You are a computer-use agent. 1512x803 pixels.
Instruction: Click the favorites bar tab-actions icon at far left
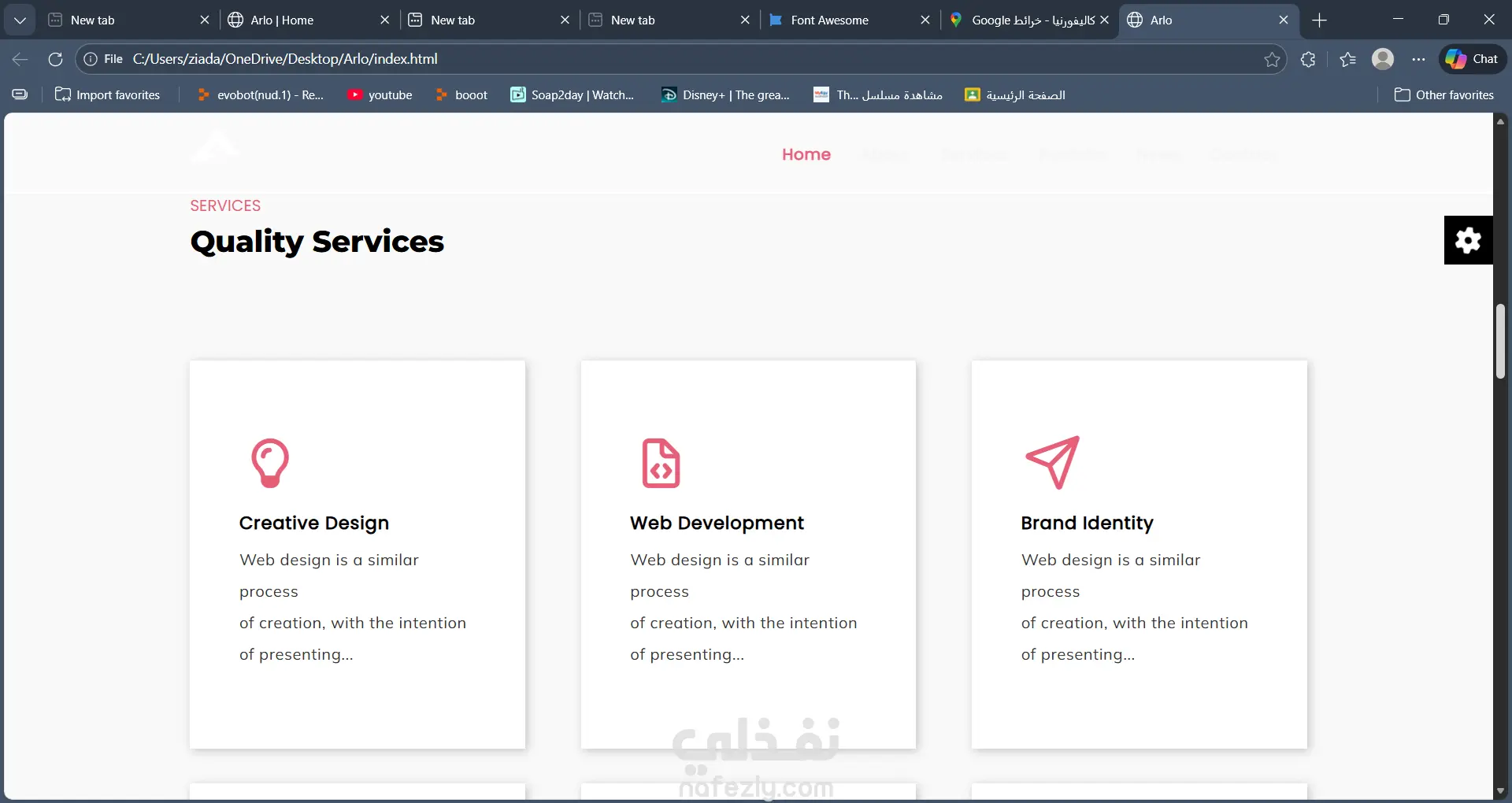pos(20,94)
